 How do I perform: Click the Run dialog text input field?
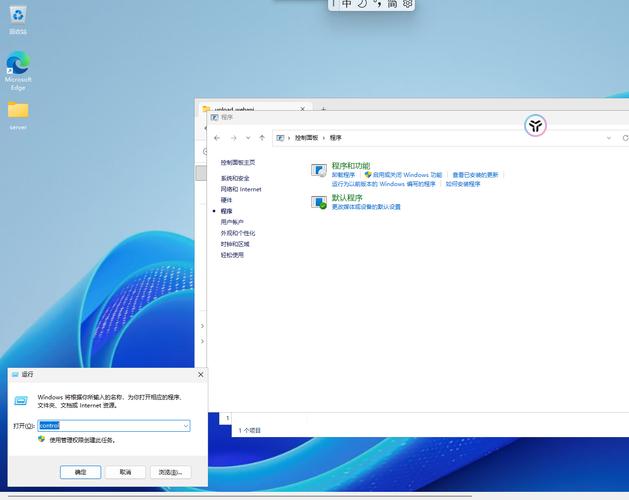coord(110,426)
